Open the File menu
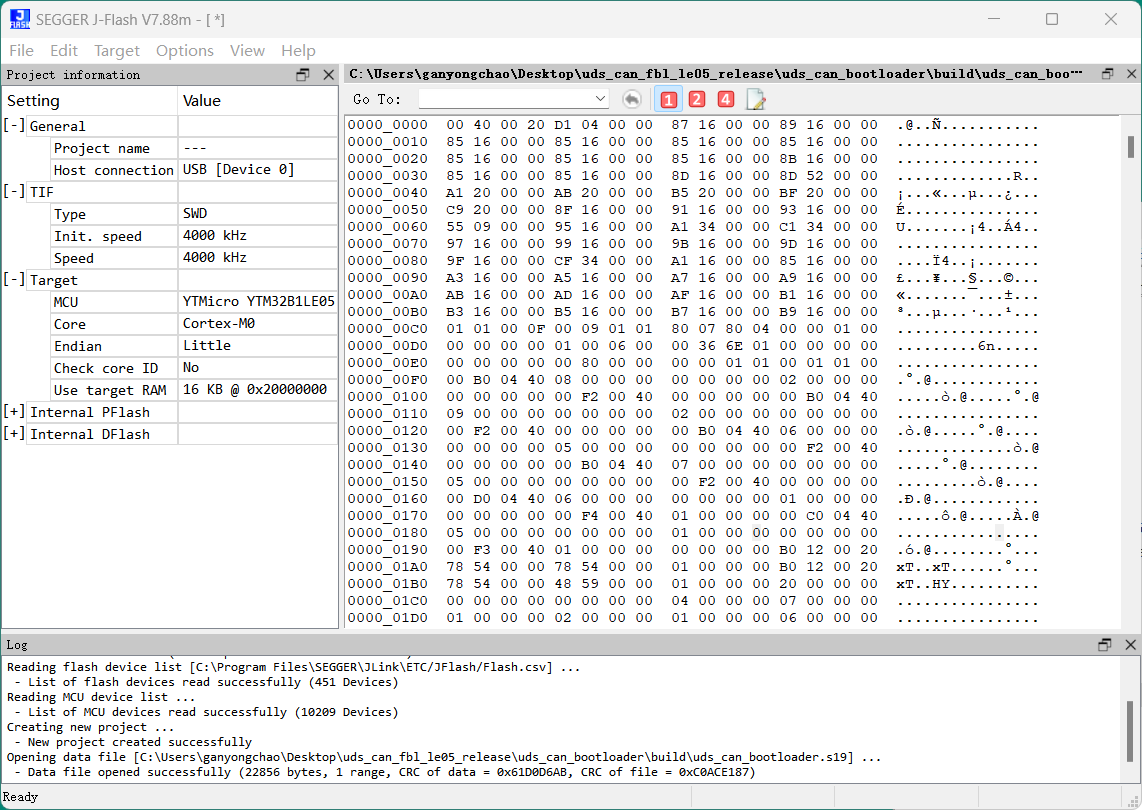Image resolution: width=1142 pixels, height=810 pixels. (x=21, y=51)
